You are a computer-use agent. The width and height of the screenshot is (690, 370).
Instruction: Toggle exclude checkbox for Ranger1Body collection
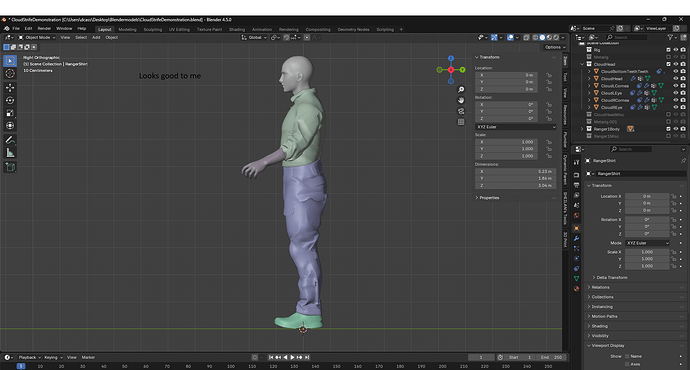[668, 129]
